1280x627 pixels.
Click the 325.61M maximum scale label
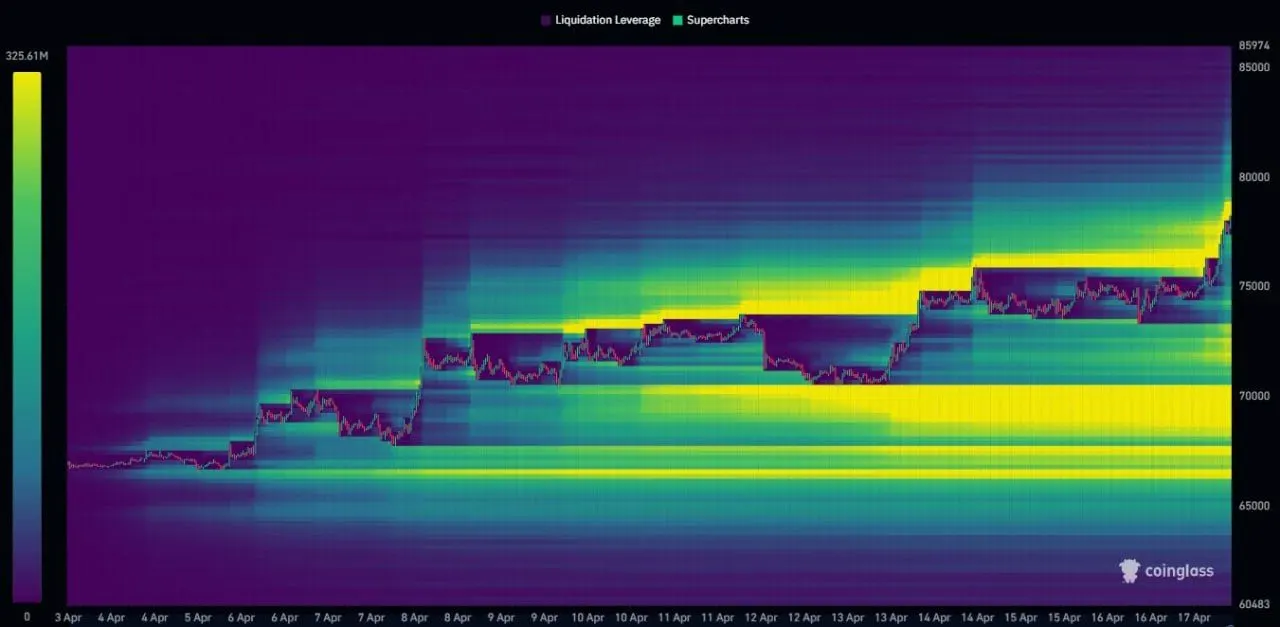point(26,56)
